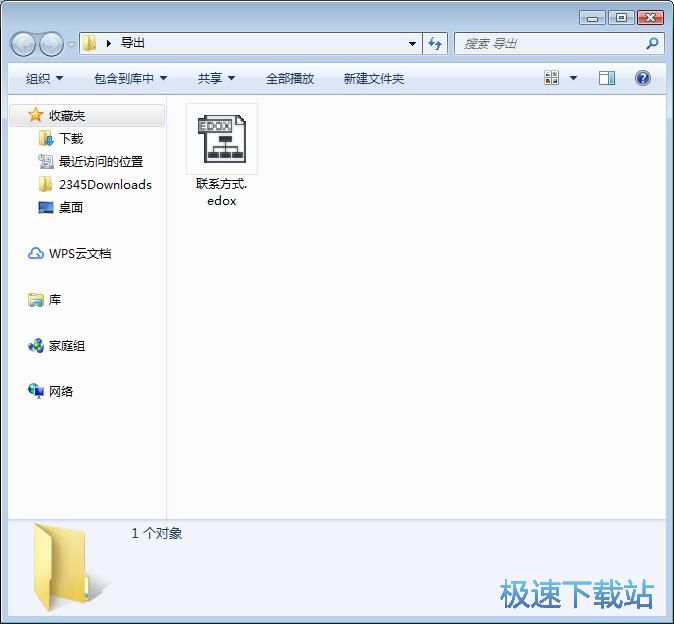674x624 pixels.
Task: Open the more view options dropdown arrow
Action: tap(573, 78)
